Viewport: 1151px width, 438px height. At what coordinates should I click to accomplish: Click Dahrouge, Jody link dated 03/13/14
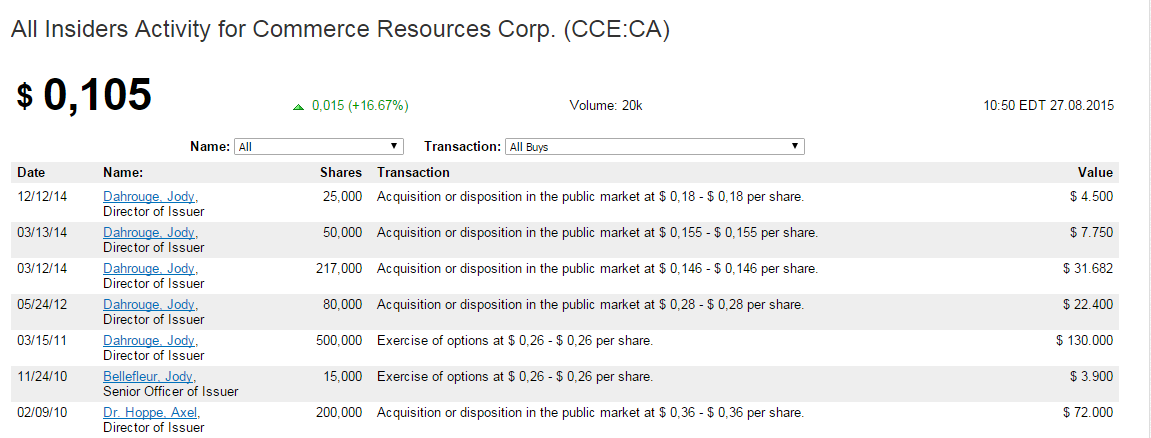[x=149, y=233]
